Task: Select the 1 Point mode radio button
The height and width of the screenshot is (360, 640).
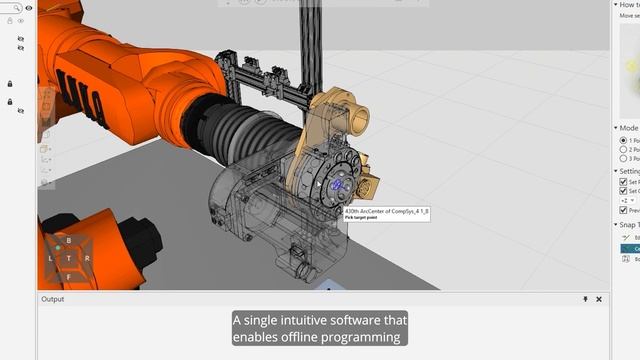Action: coord(623,140)
